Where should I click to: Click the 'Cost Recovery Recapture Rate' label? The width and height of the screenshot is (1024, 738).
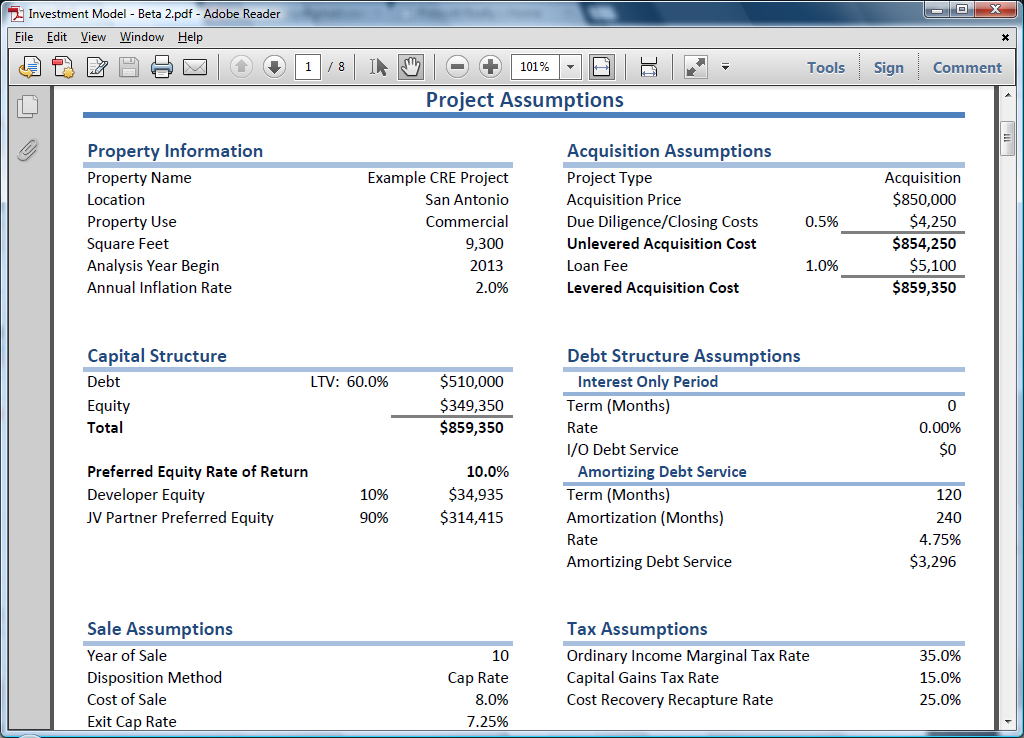coord(670,700)
